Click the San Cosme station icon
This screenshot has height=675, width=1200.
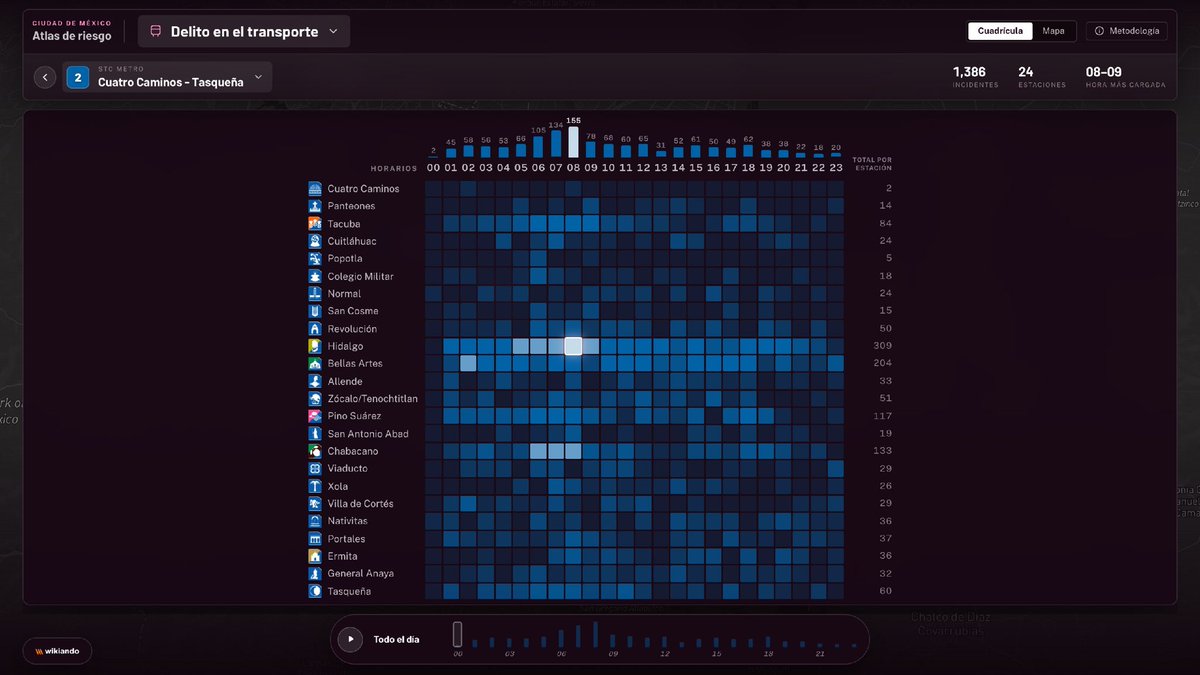pyautogui.click(x=315, y=311)
